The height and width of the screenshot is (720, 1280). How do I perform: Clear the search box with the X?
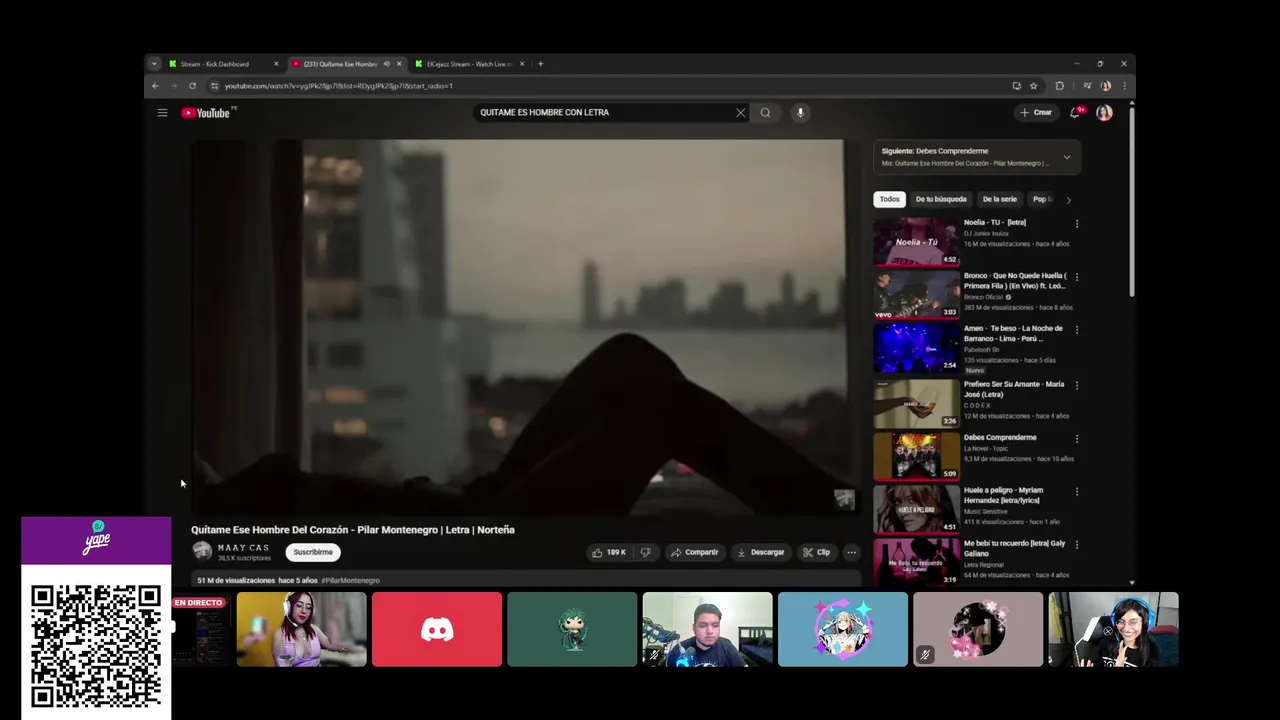click(740, 113)
